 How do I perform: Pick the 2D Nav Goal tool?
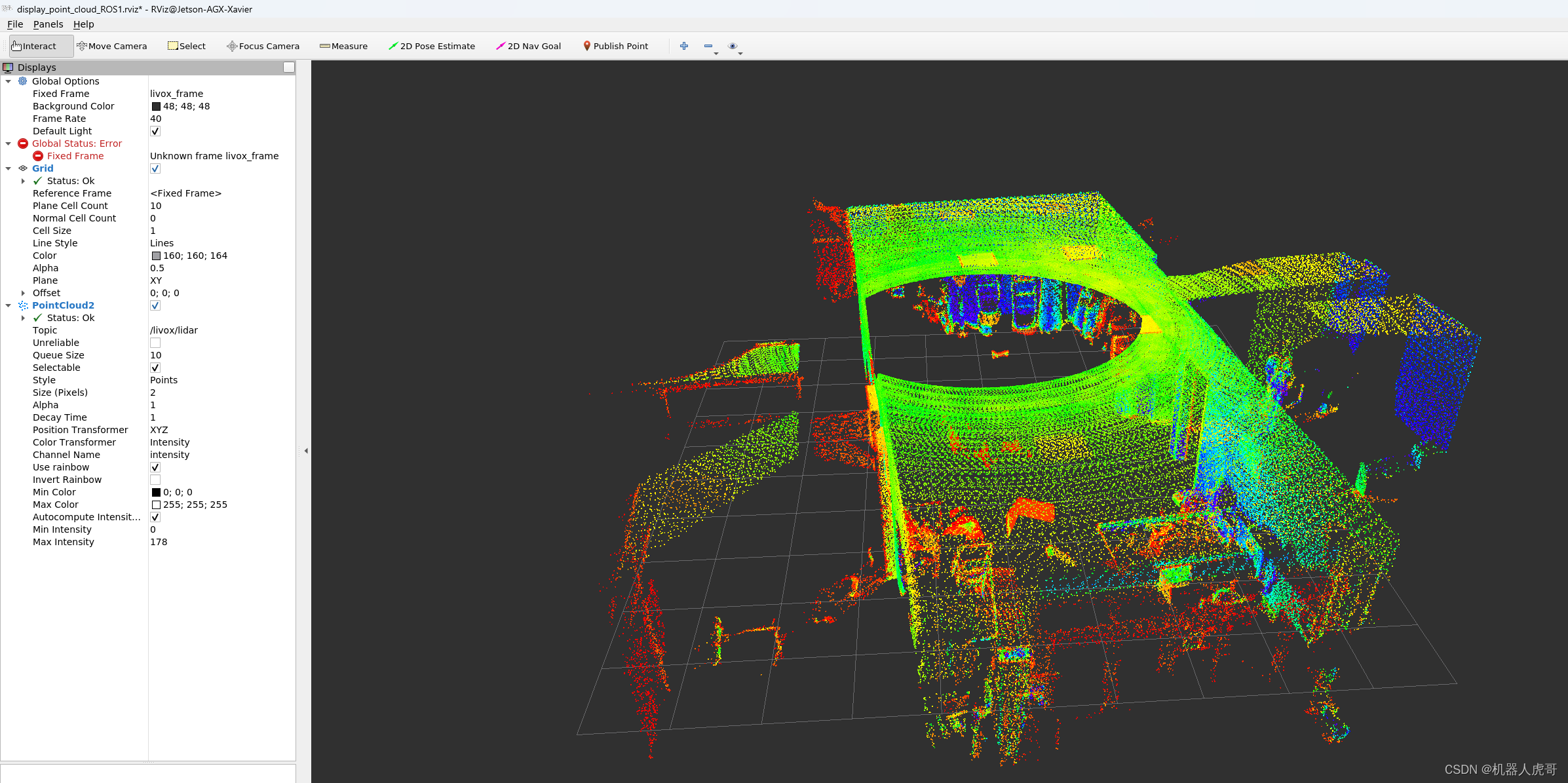(x=528, y=46)
